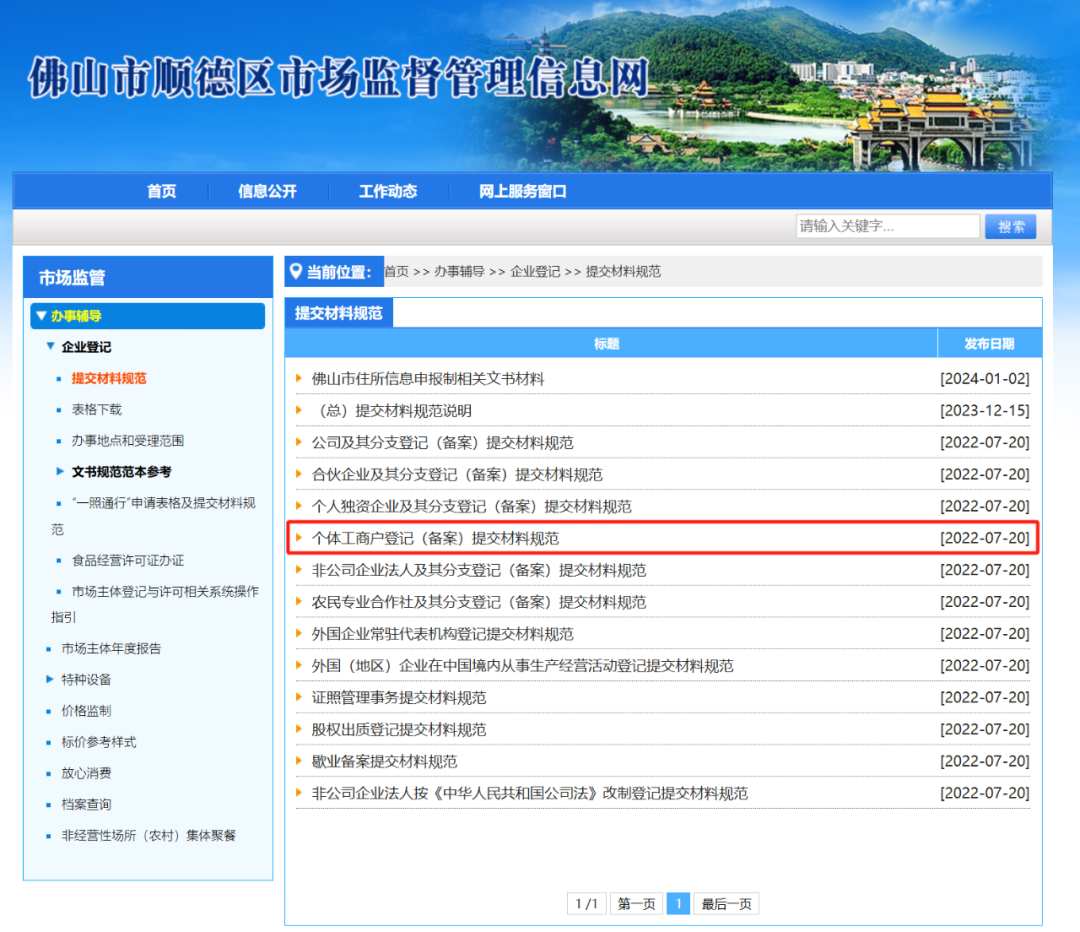The width and height of the screenshot is (1080, 932).
Task: Open 外国（地区）企业在中国境内从事生产经营活动登记提交材料规范 article
Action: click(522, 665)
